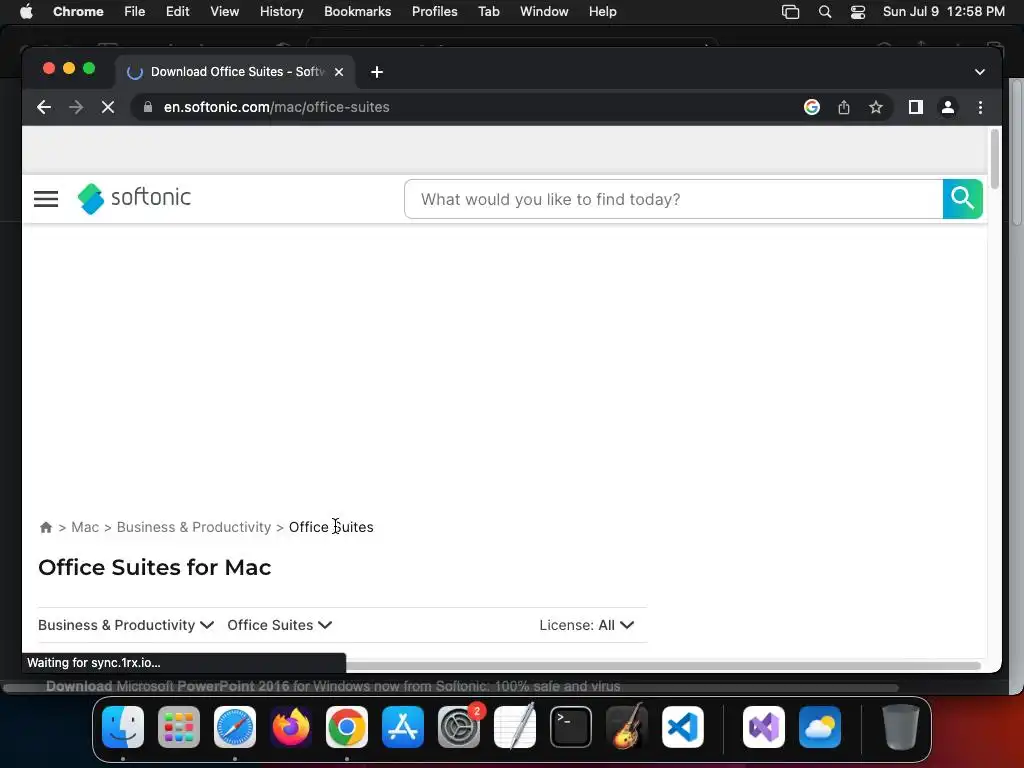Screen dimensions: 1024x768
Task: Open Visual Studio from the Dock
Action: (x=763, y=727)
